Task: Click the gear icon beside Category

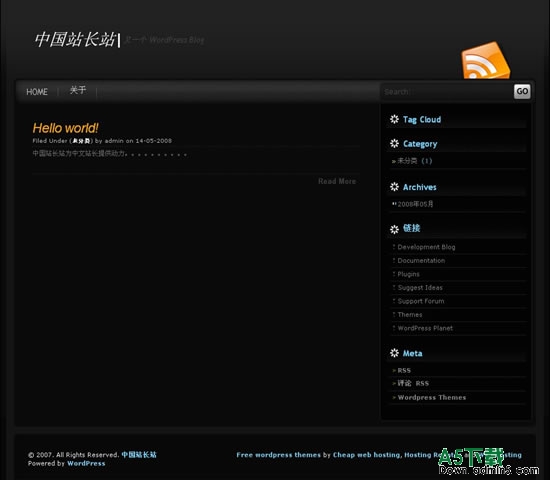Action: [394, 144]
